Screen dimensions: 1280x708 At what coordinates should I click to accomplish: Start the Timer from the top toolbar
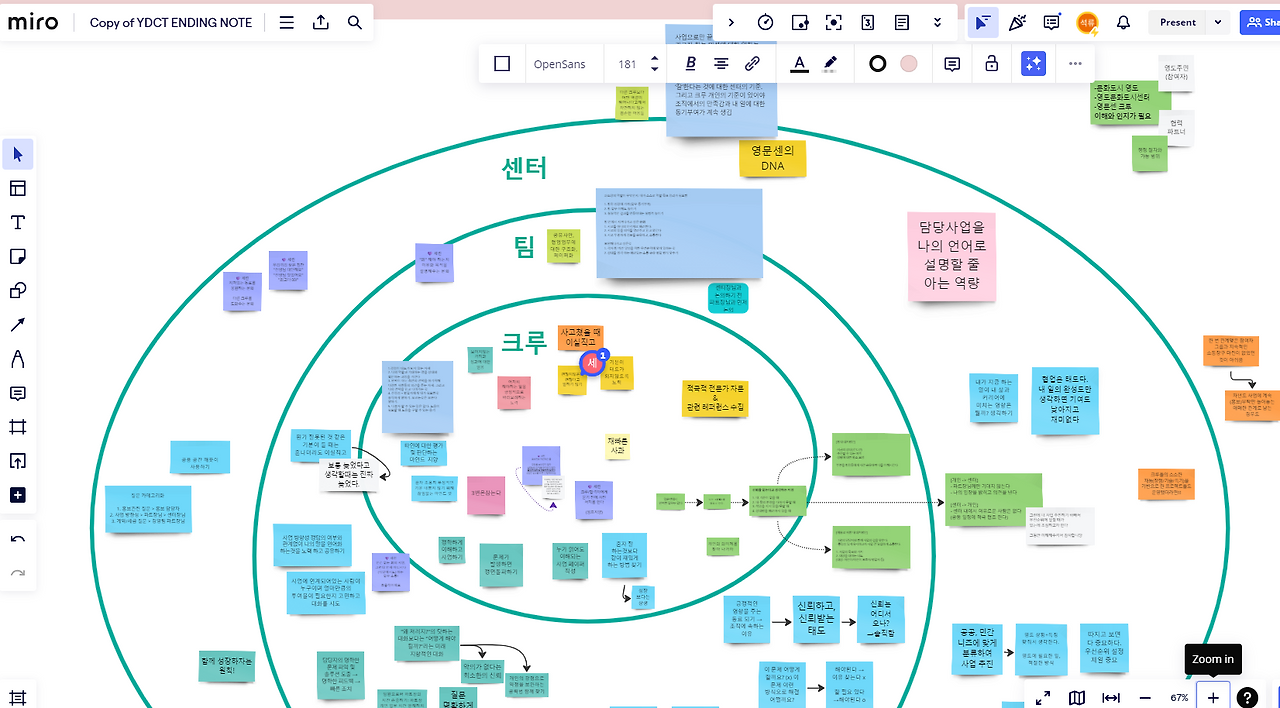point(766,21)
